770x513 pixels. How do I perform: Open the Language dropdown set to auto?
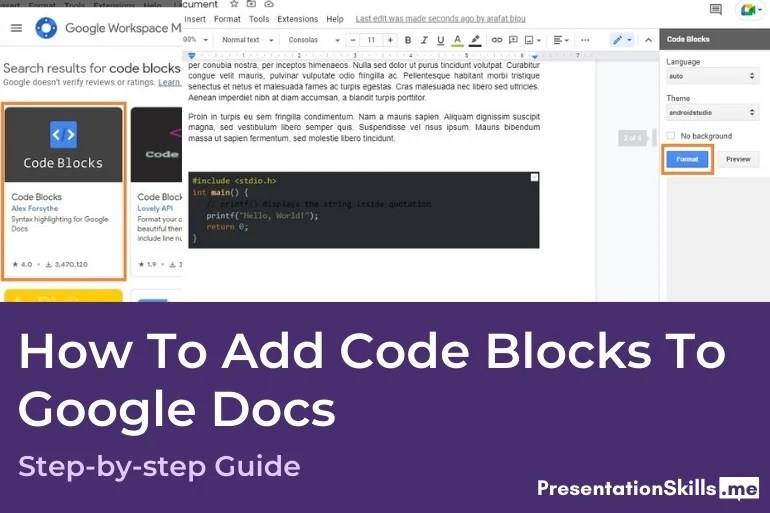coord(712,76)
